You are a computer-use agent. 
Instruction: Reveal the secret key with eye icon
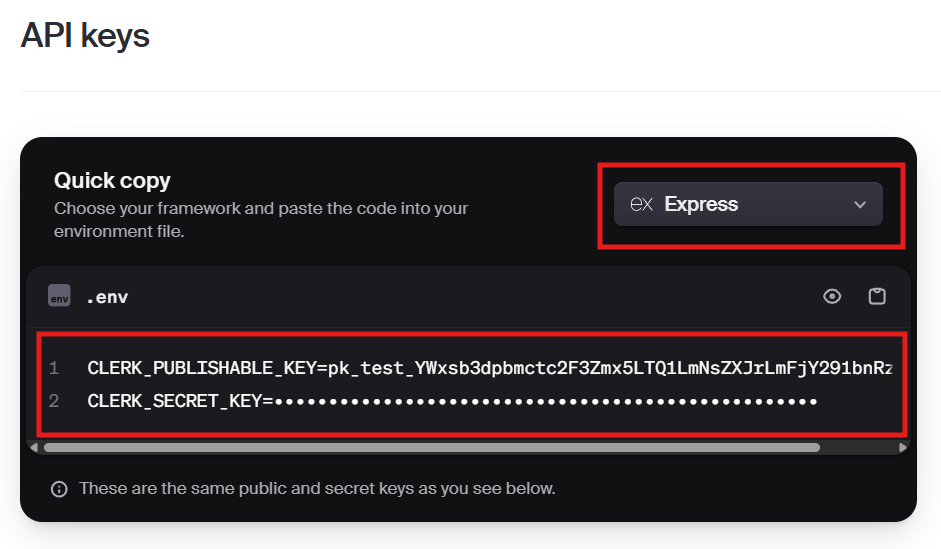(x=832, y=296)
